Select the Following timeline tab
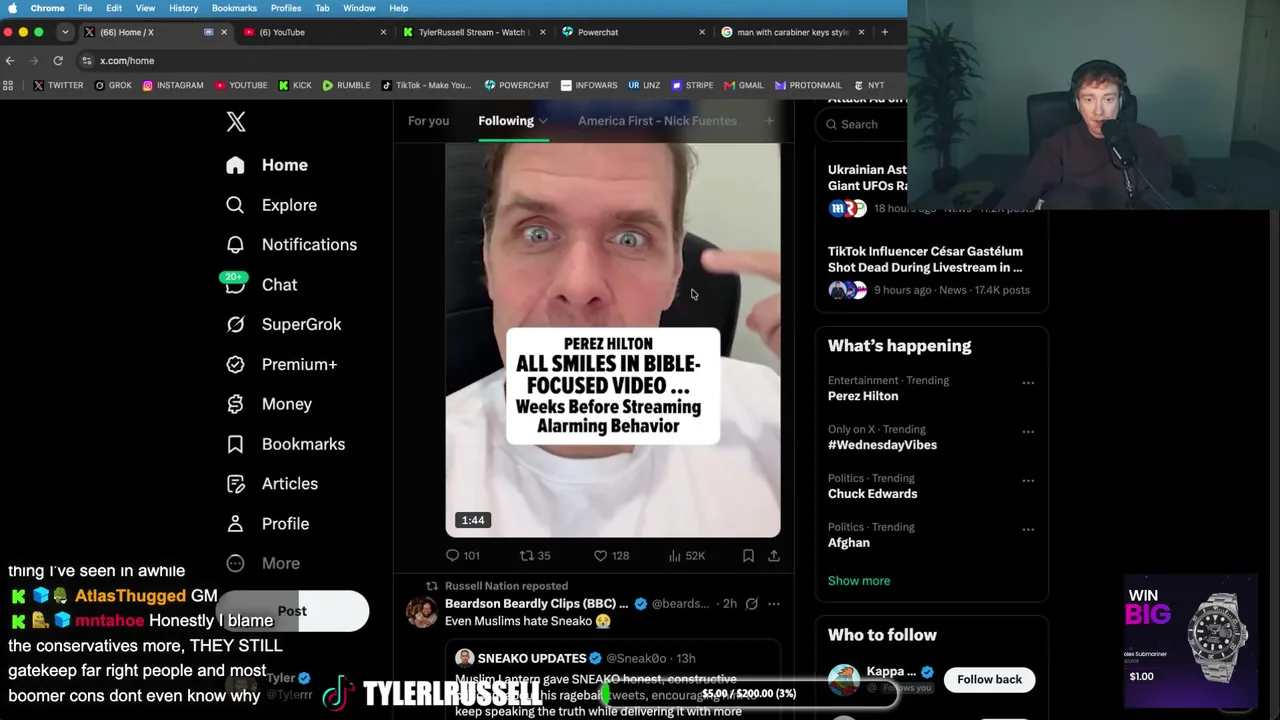 pyautogui.click(x=506, y=121)
